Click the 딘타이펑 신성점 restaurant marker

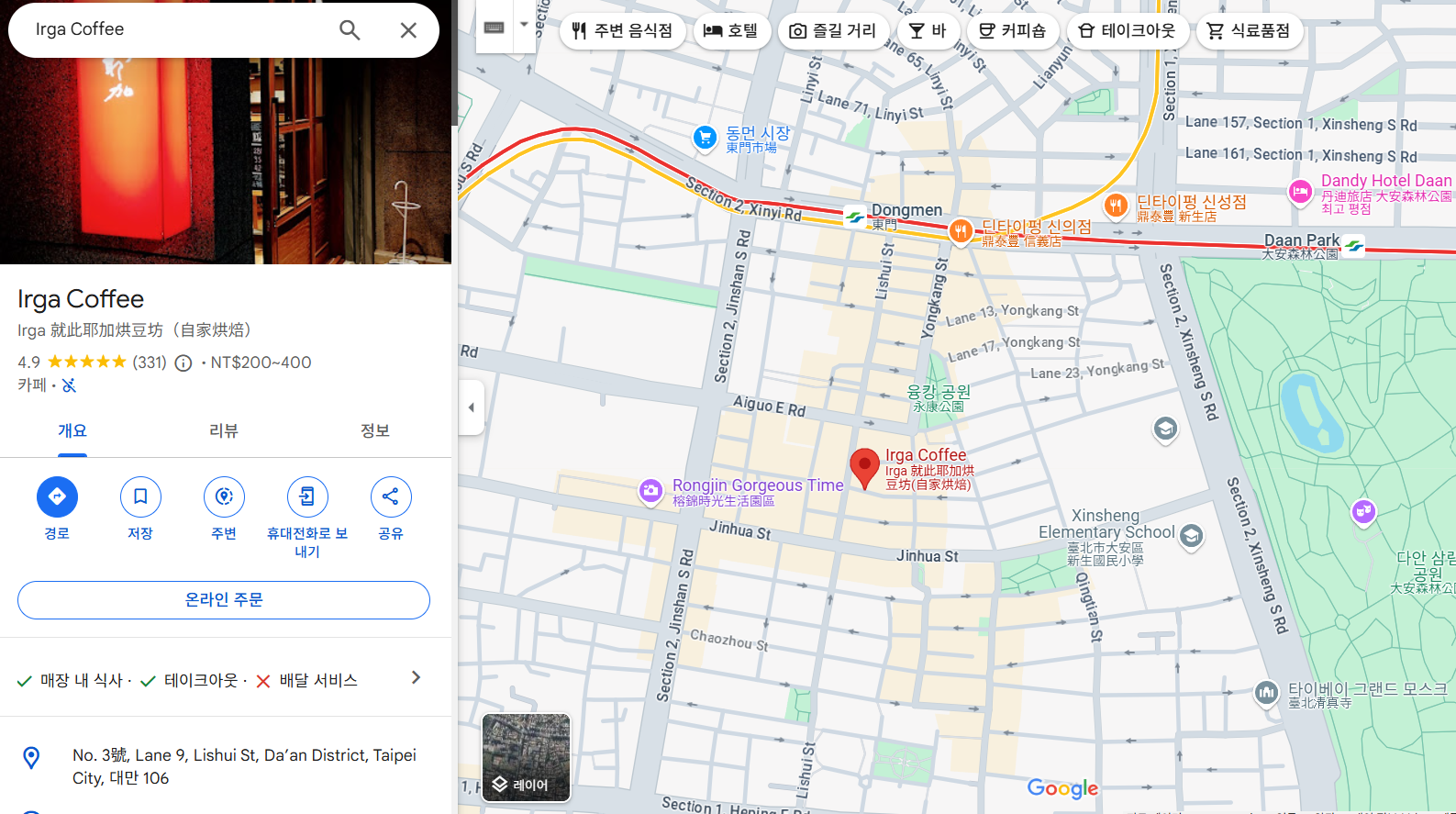pos(1116,206)
